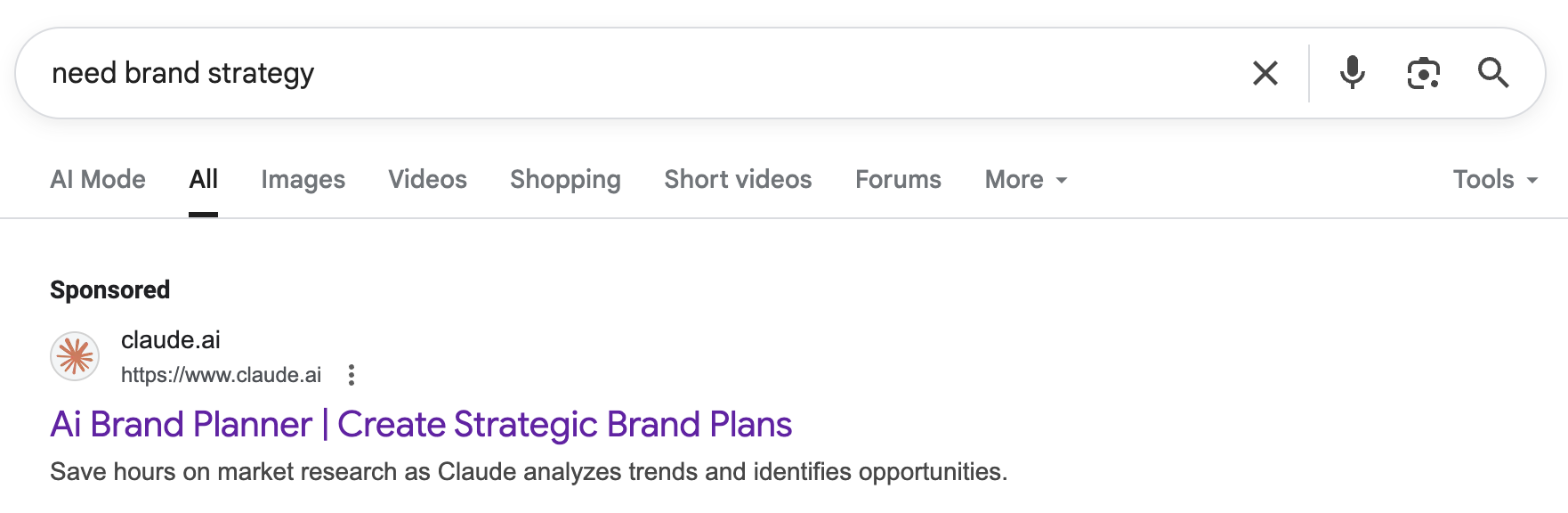Click the claude.ai site name
The image size is (1568, 513).
[x=171, y=340]
